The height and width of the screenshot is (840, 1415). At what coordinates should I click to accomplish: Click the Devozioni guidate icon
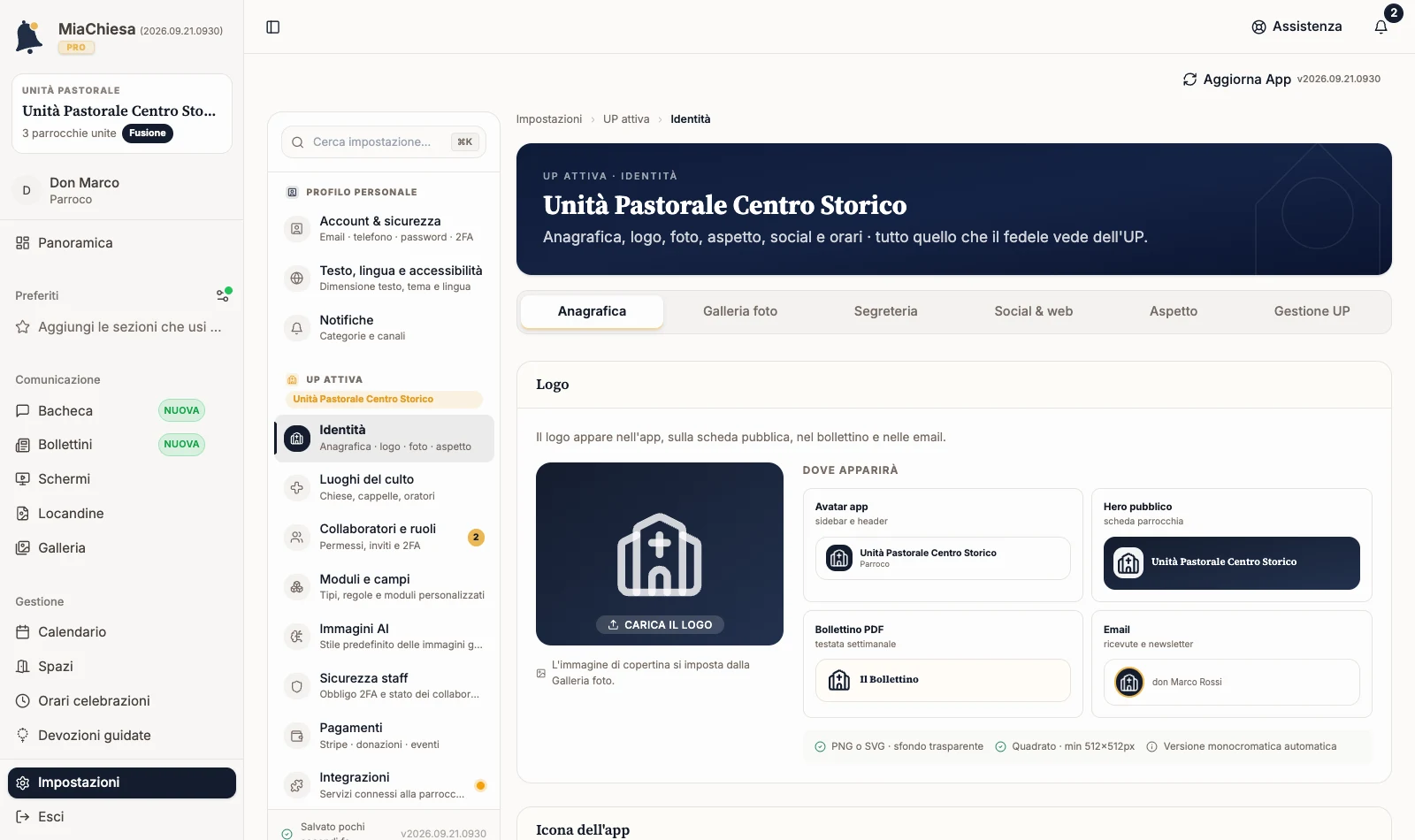click(x=23, y=736)
